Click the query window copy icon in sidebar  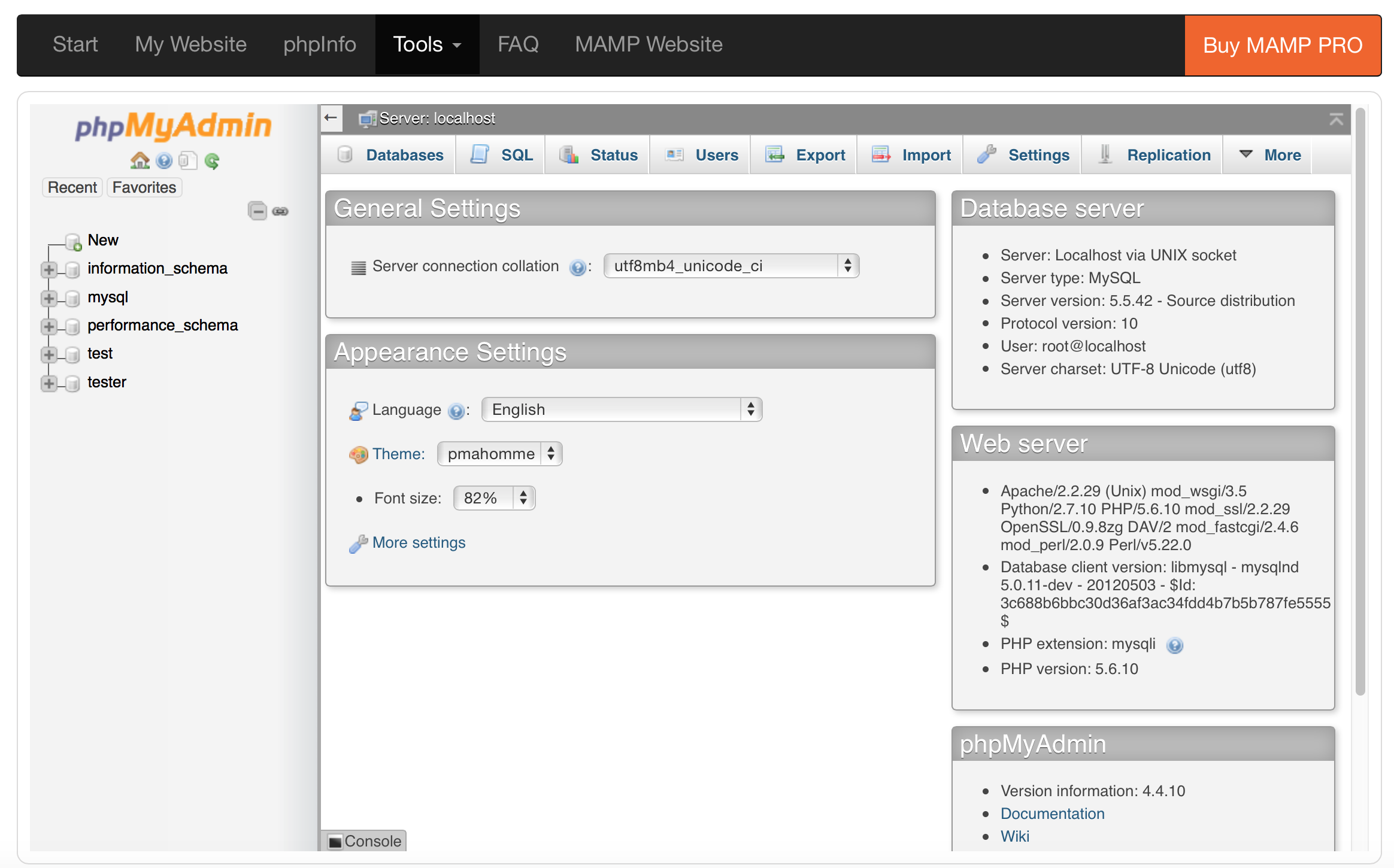coord(188,160)
